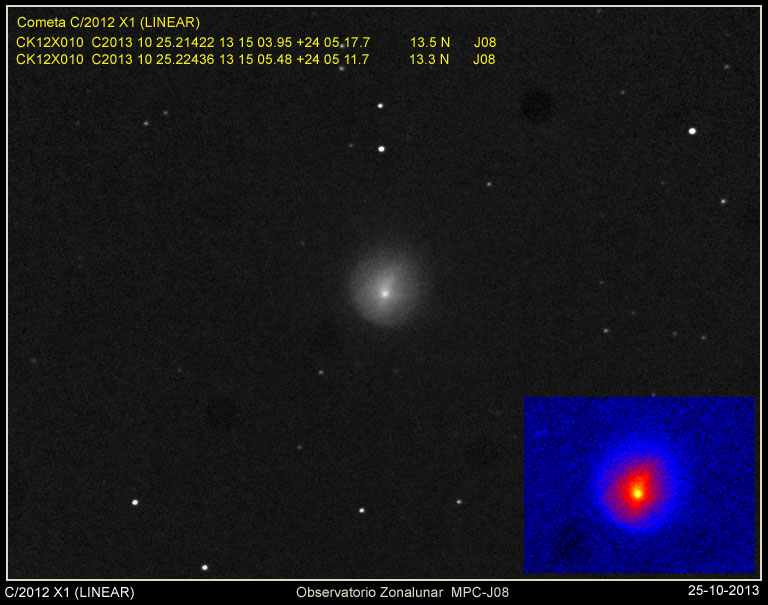This screenshot has height=605, width=768.
Task: Open the false-color inset image
Action: click(639, 485)
